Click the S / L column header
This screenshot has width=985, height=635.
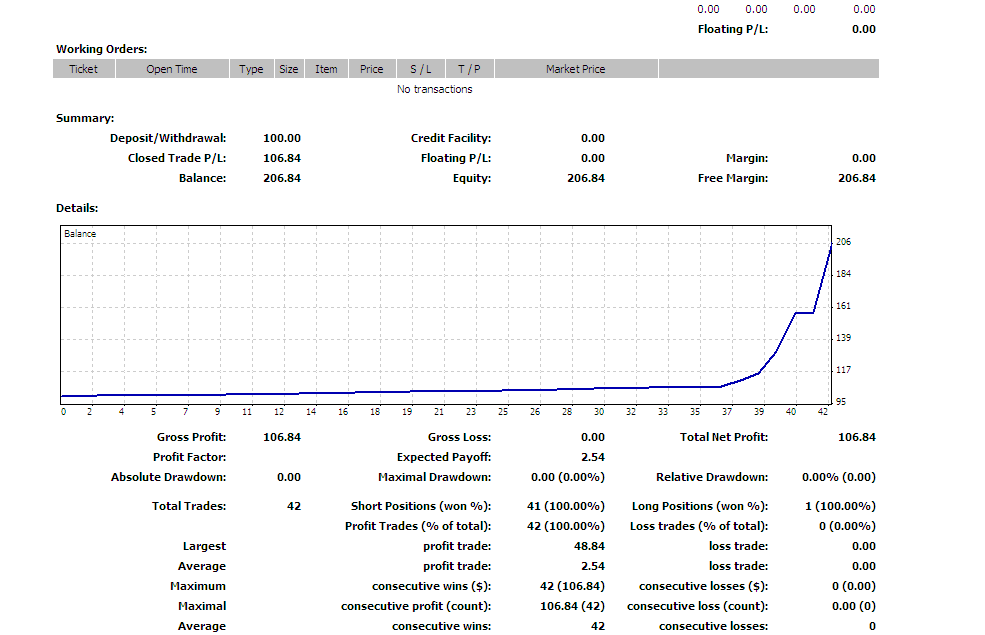[421, 69]
